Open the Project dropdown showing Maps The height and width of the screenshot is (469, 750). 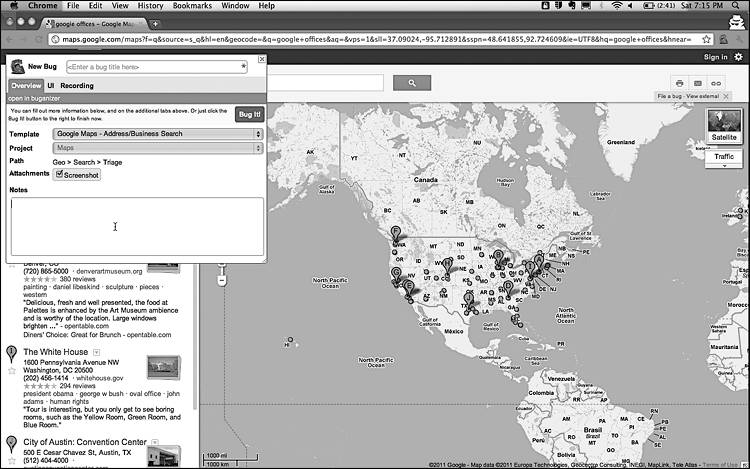tap(158, 148)
